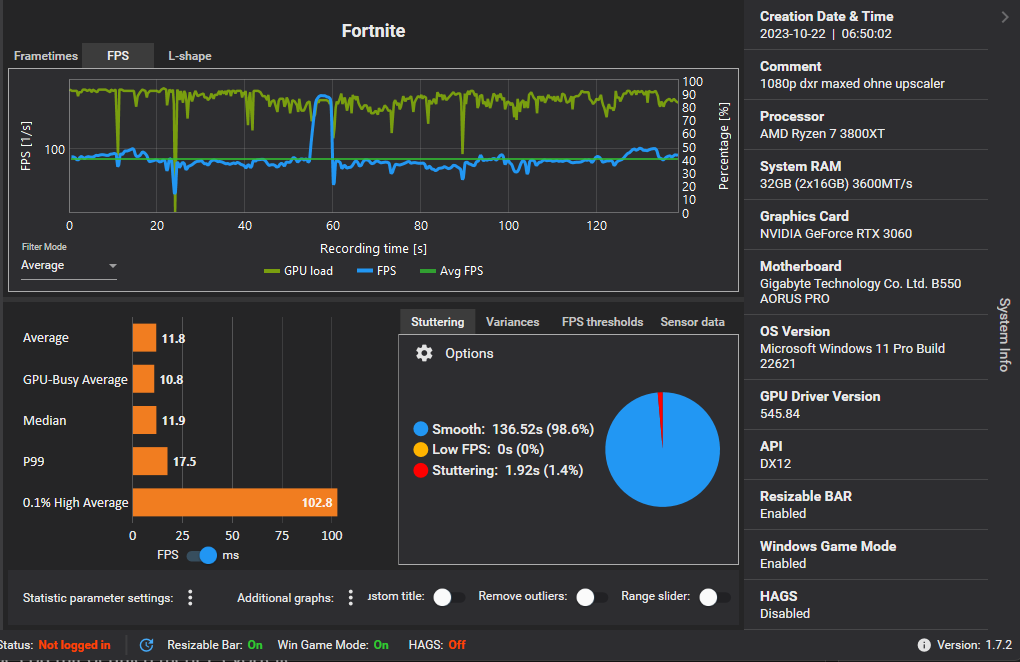Click comment '1080p dxr maxed ohne upscaler'
1020x662 pixels.
[x=852, y=84]
